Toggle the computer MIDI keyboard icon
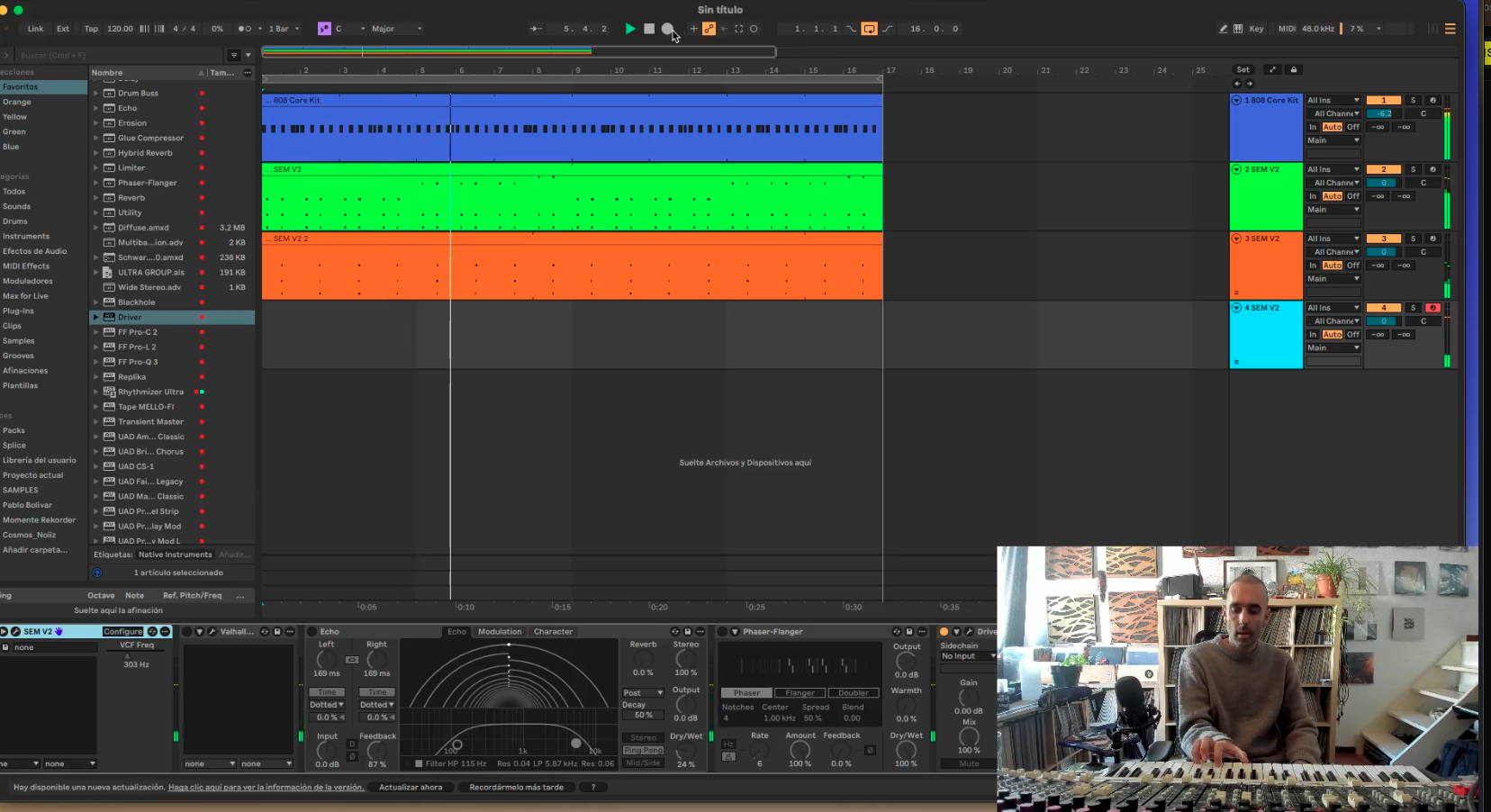Image resolution: width=1491 pixels, height=812 pixels. [x=1238, y=29]
